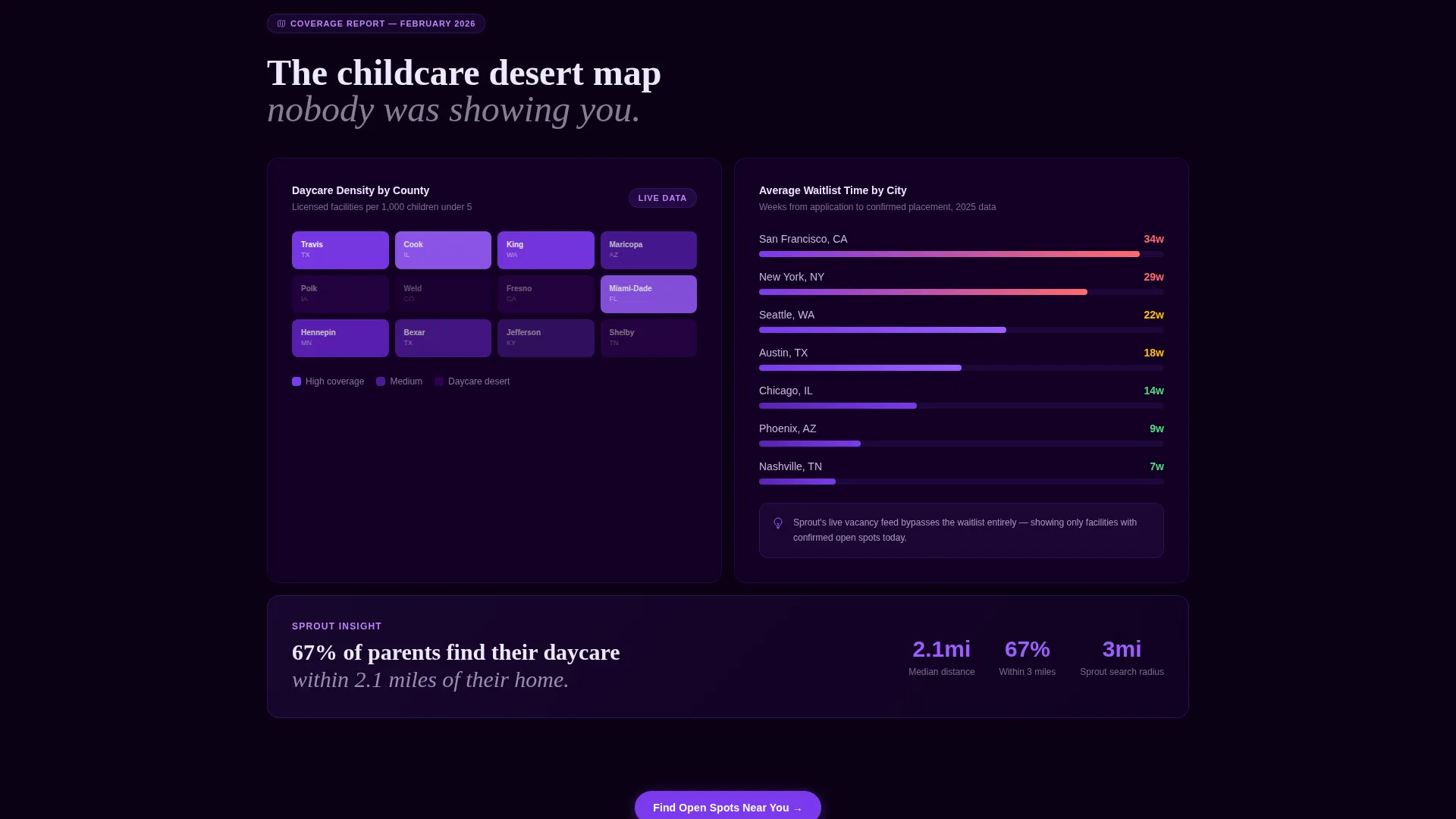Choose the Hennepin MN county tile
The width and height of the screenshot is (1456, 819).
pos(340,338)
